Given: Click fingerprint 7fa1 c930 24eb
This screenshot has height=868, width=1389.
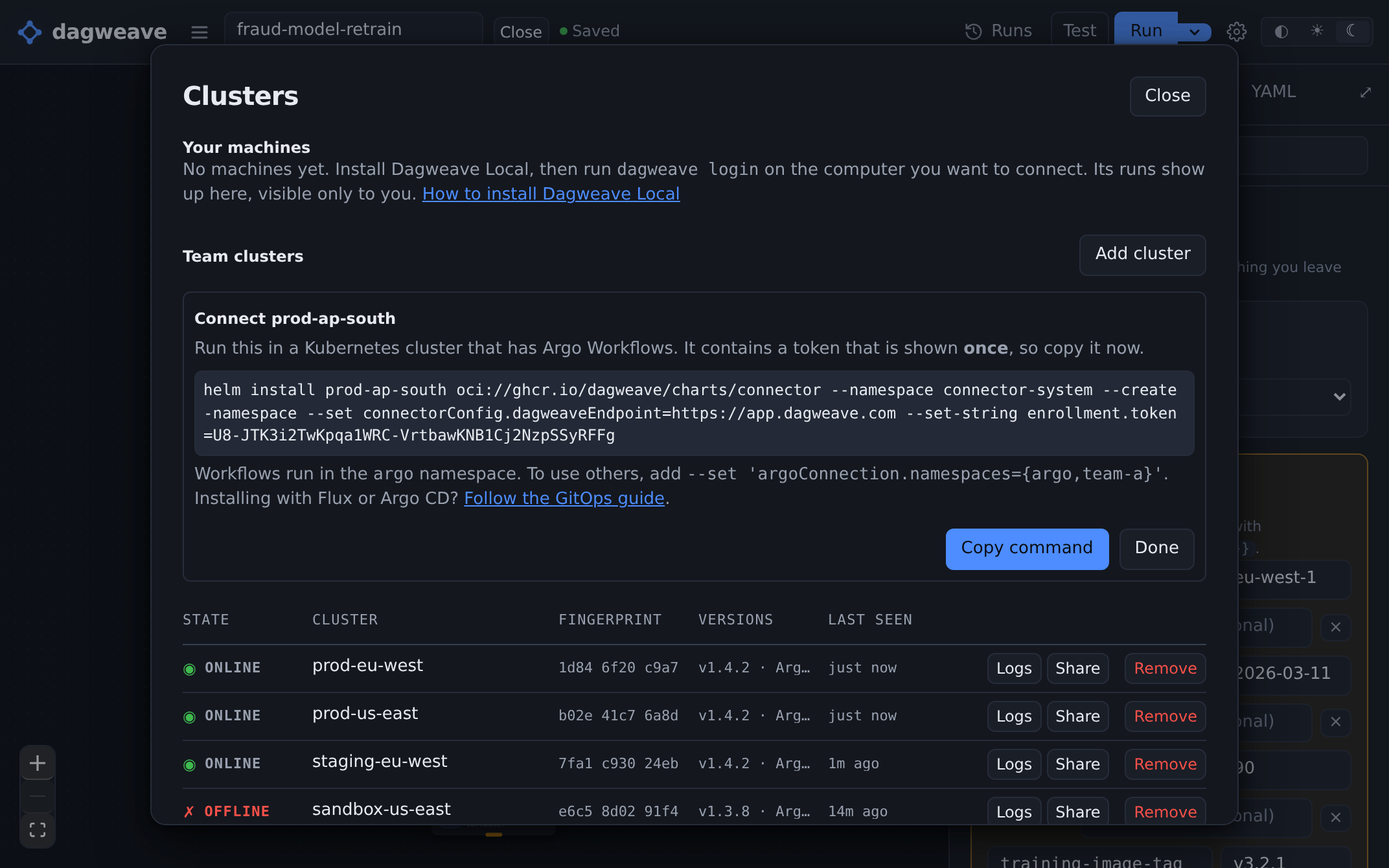Looking at the screenshot, I should (x=618, y=764).
